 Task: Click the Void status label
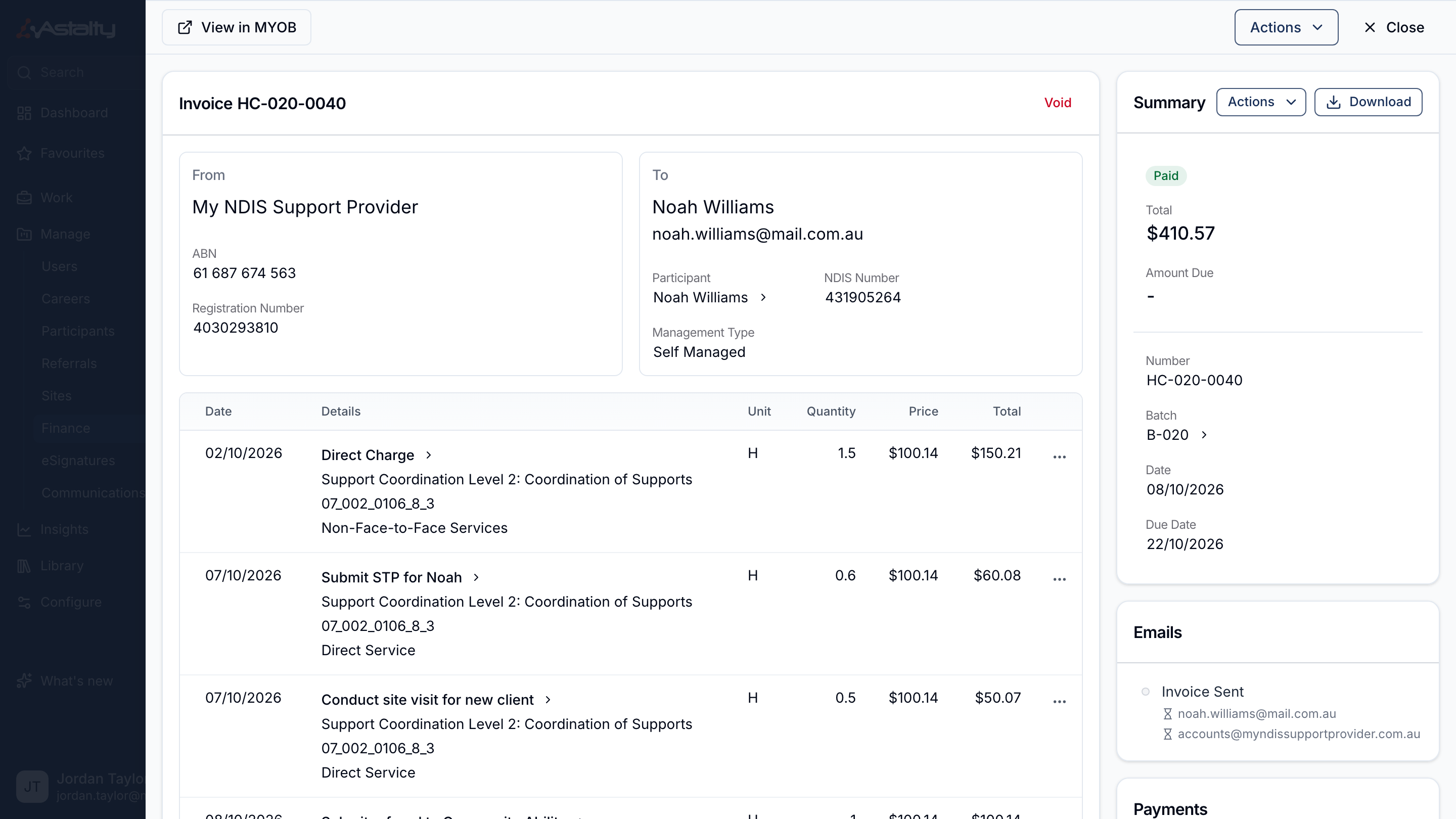1058,103
